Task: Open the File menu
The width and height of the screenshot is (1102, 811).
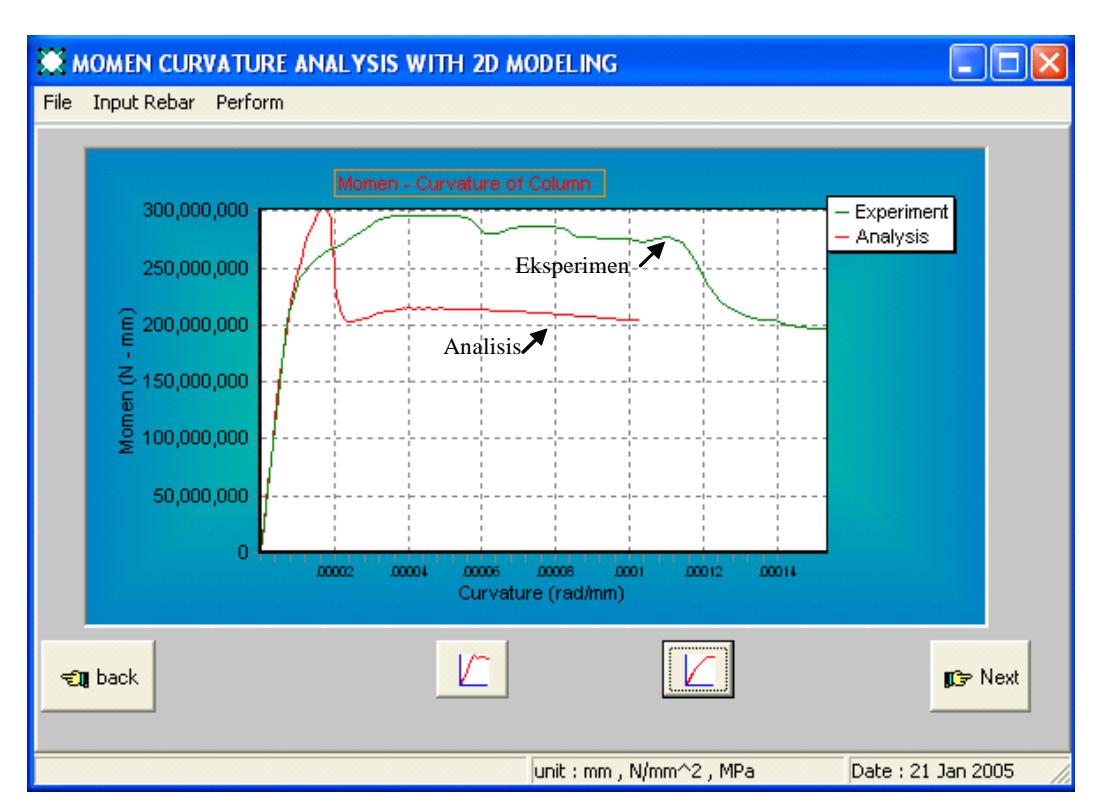Action: point(57,103)
